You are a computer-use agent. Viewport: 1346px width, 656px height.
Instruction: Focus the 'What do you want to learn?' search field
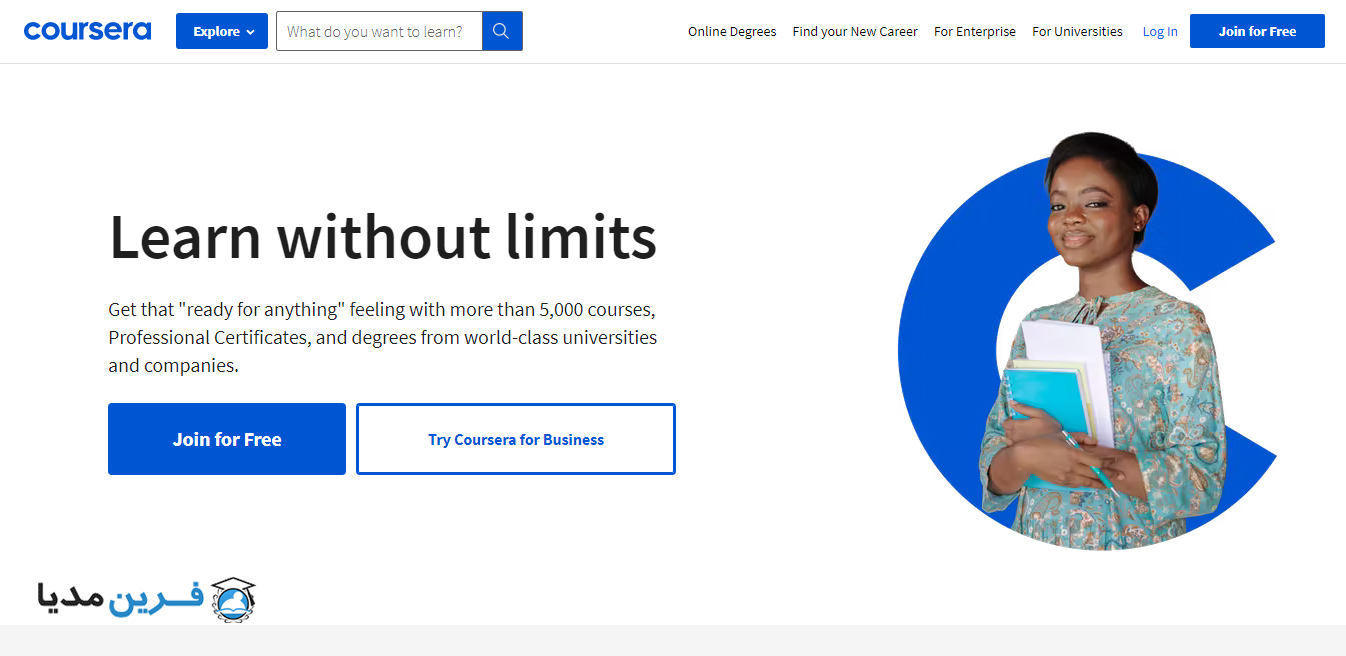click(x=379, y=31)
